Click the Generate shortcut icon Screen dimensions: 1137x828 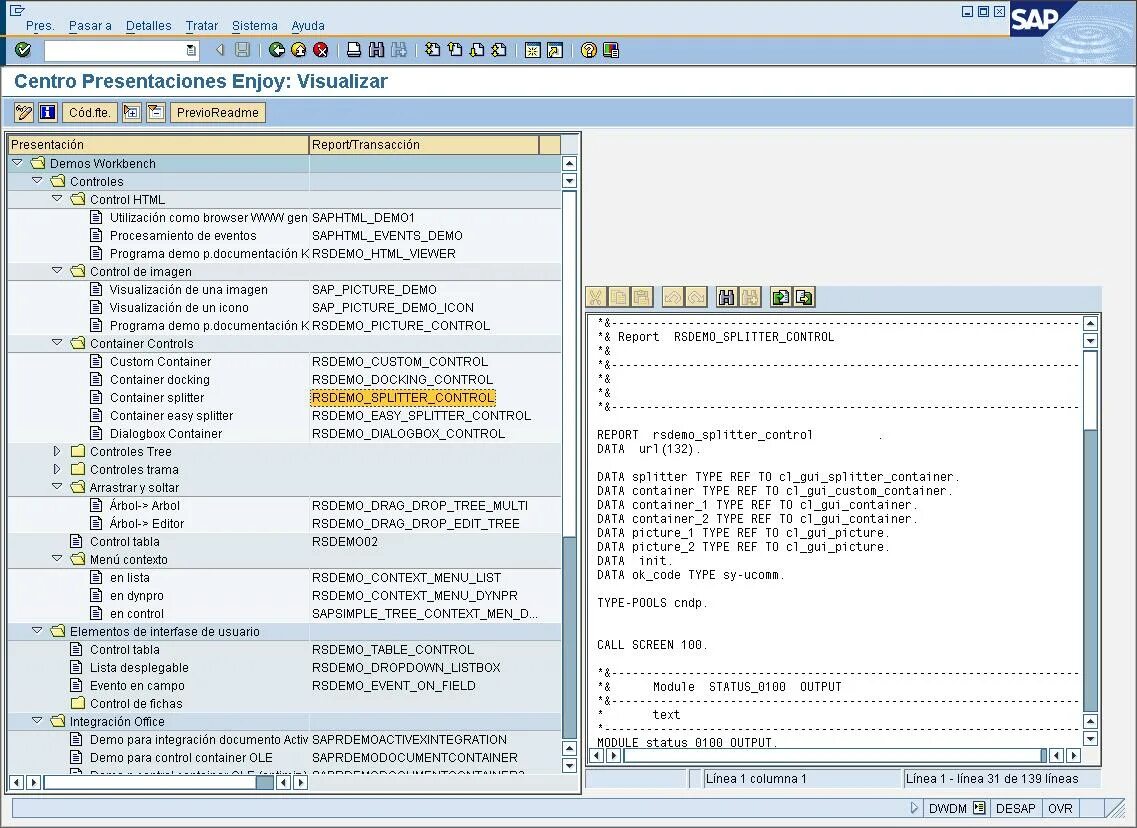[555, 50]
